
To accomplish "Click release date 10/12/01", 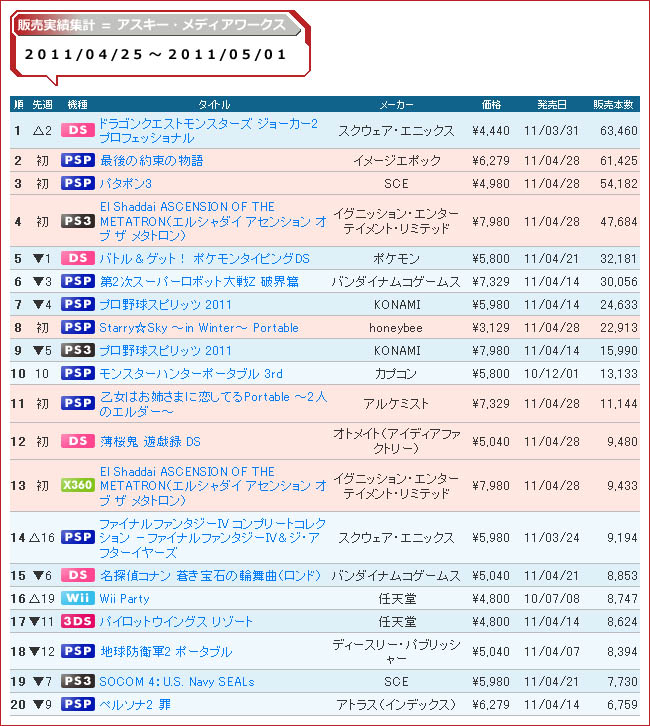I will tap(551, 374).
